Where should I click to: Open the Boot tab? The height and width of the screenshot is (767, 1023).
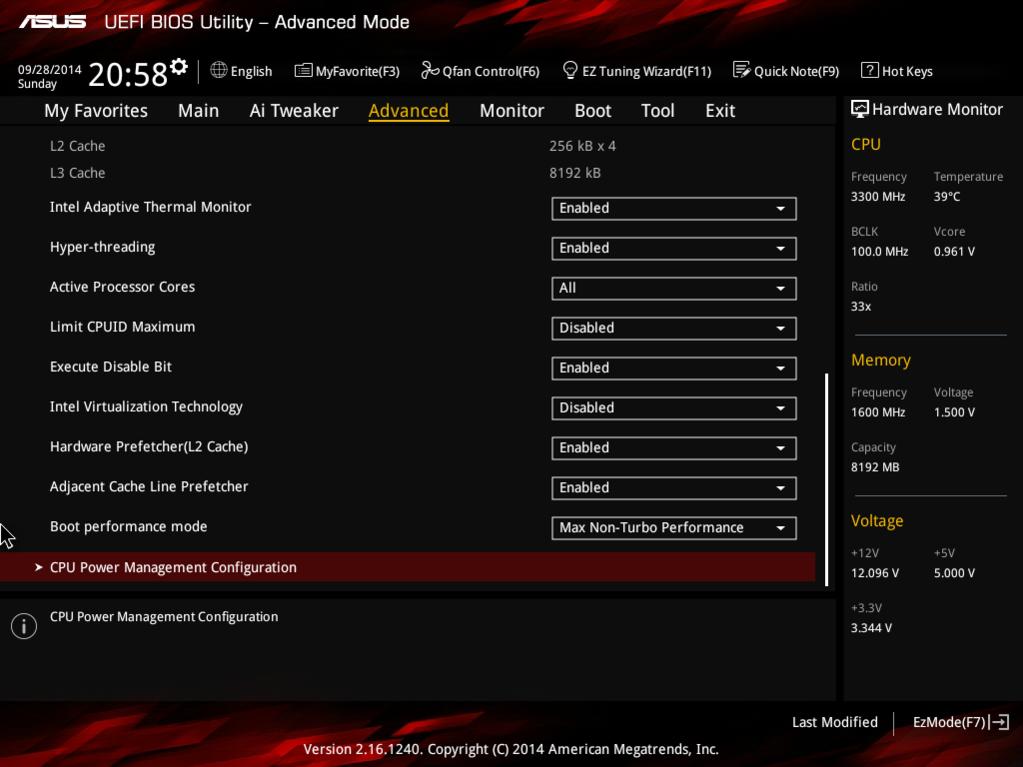click(592, 111)
